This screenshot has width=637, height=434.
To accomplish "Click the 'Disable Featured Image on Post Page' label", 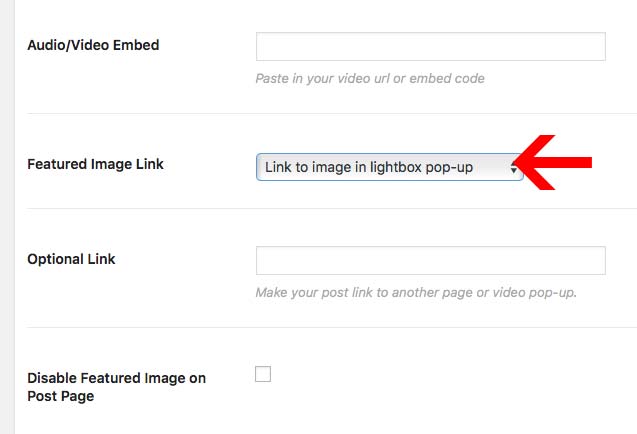I will 116,387.
